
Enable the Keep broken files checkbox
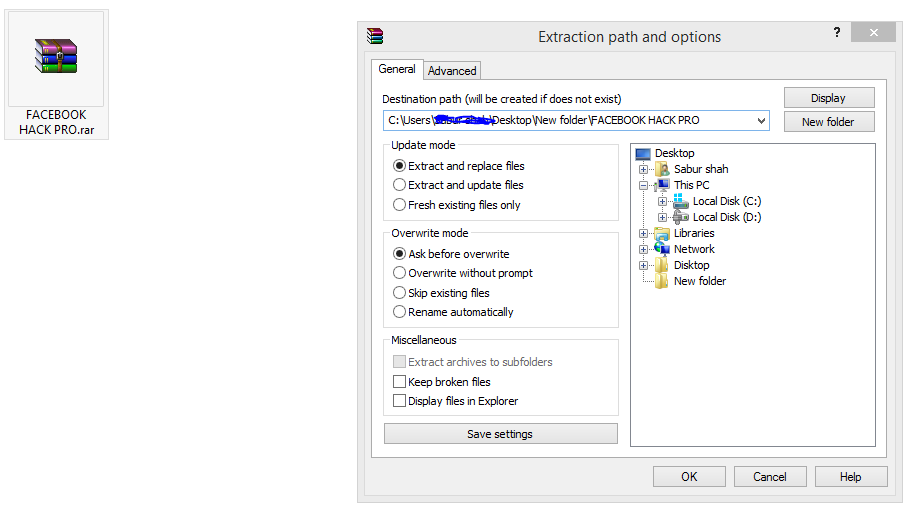tap(400, 382)
